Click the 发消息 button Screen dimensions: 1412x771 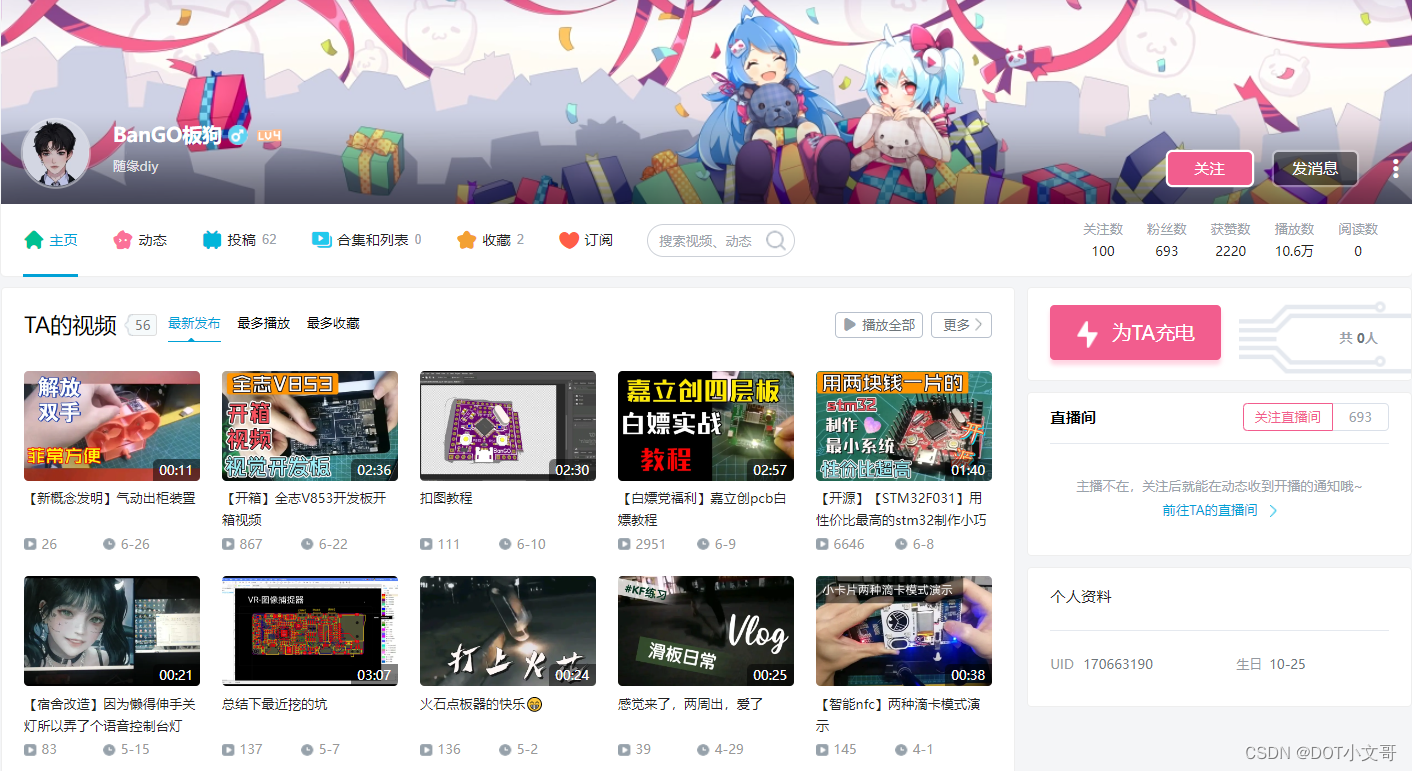tap(1315, 168)
